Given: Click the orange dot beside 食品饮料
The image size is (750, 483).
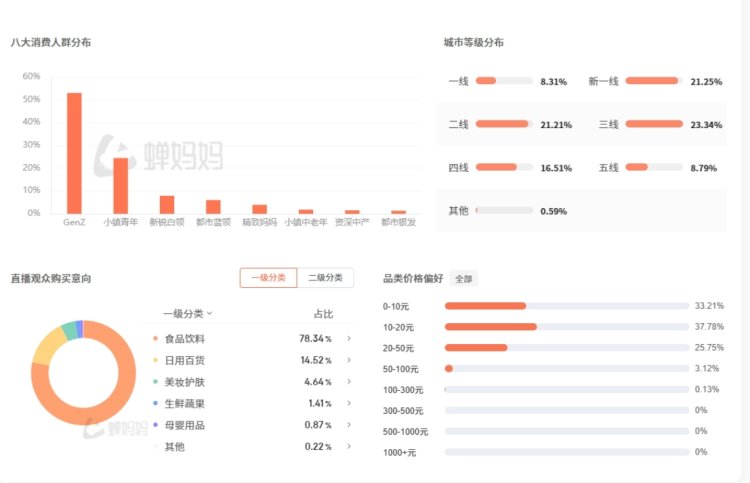Looking at the screenshot, I should (x=155, y=339).
